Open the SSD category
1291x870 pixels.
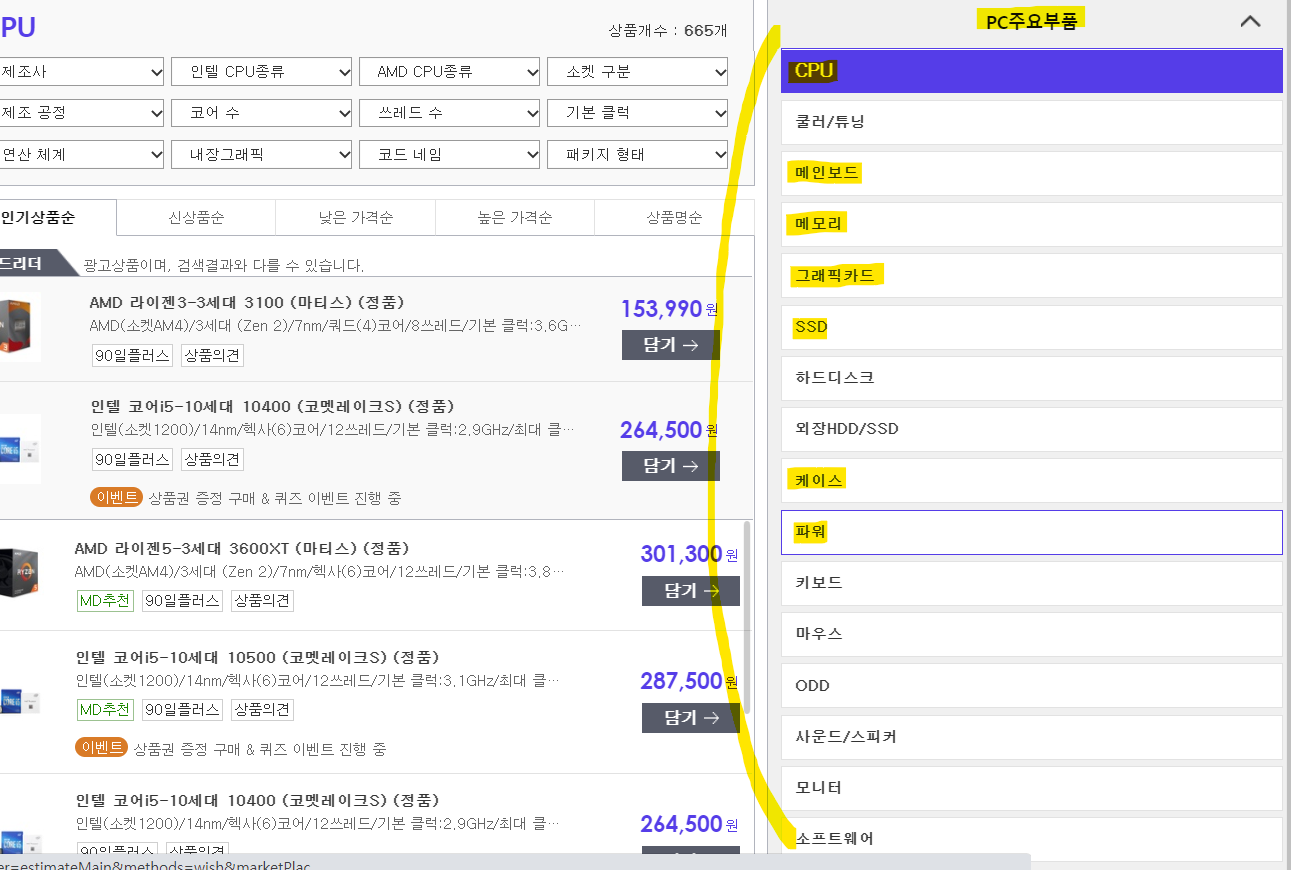[x=1032, y=327]
